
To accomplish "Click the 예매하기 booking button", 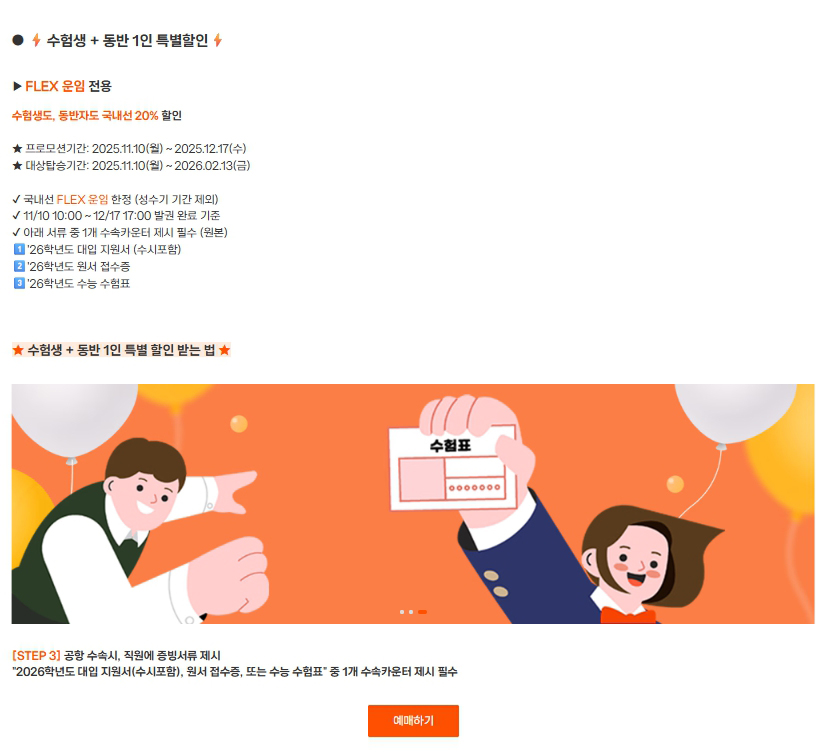I will coord(413,720).
